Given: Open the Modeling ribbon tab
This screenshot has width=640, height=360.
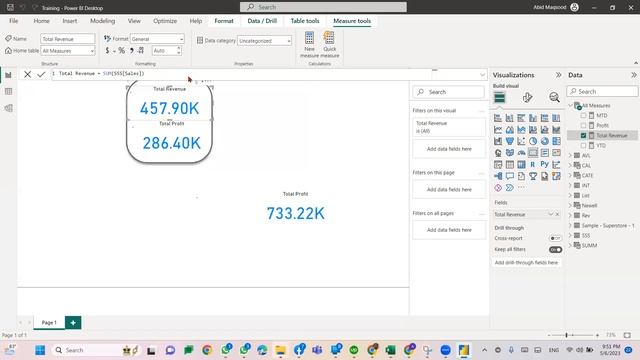Looking at the screenshot, I should [102, 21].
